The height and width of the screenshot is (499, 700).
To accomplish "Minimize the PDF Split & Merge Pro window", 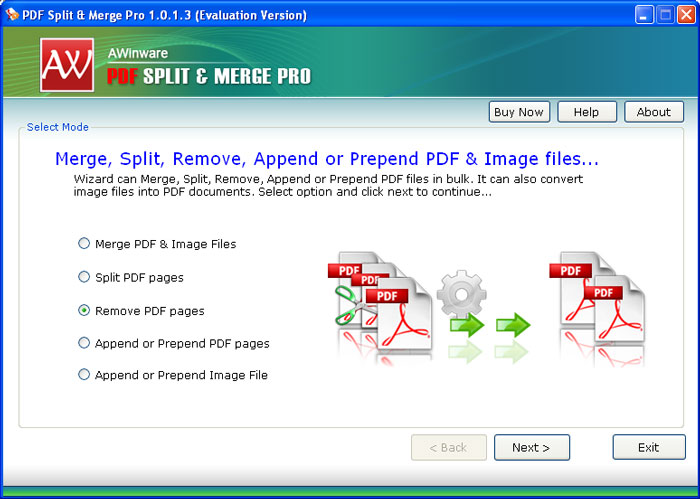I will [644, 15].
